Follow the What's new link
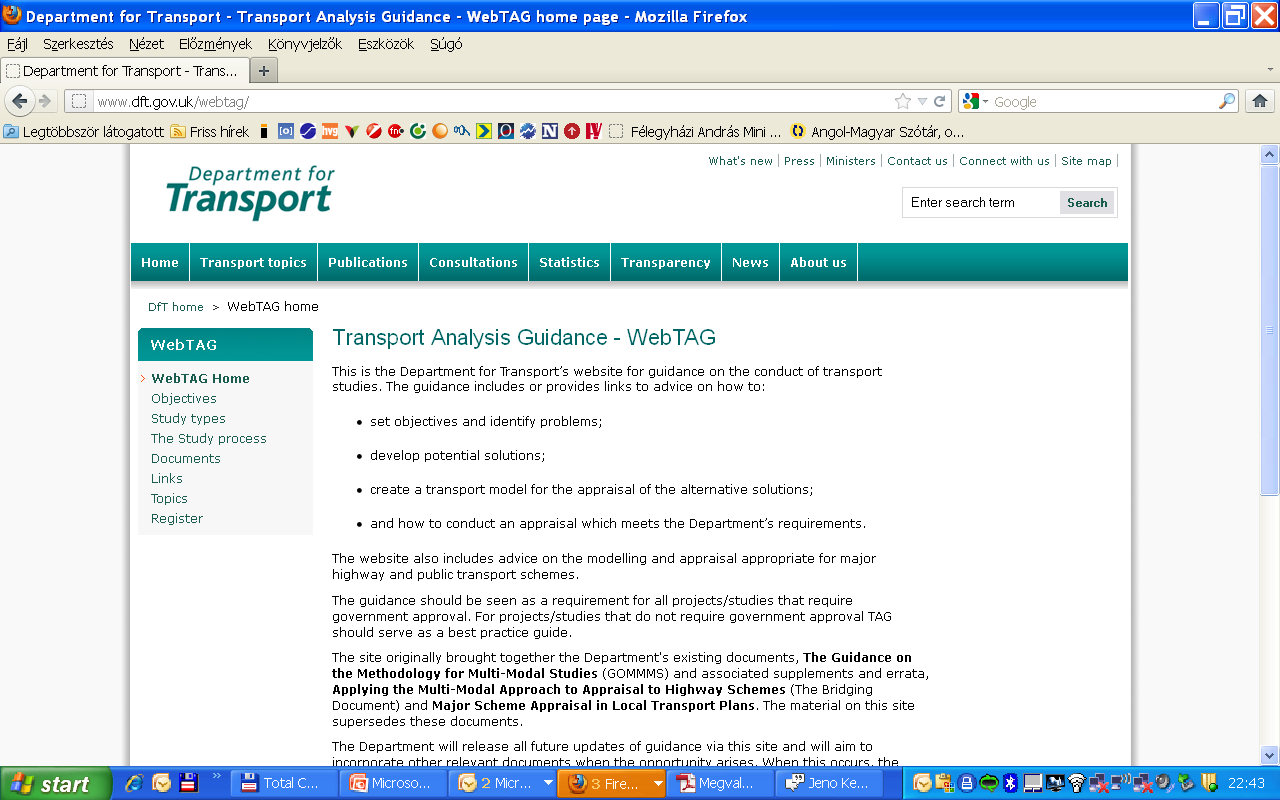The image size is (1280, 800). pyautogui.click(x=740, y=161)
